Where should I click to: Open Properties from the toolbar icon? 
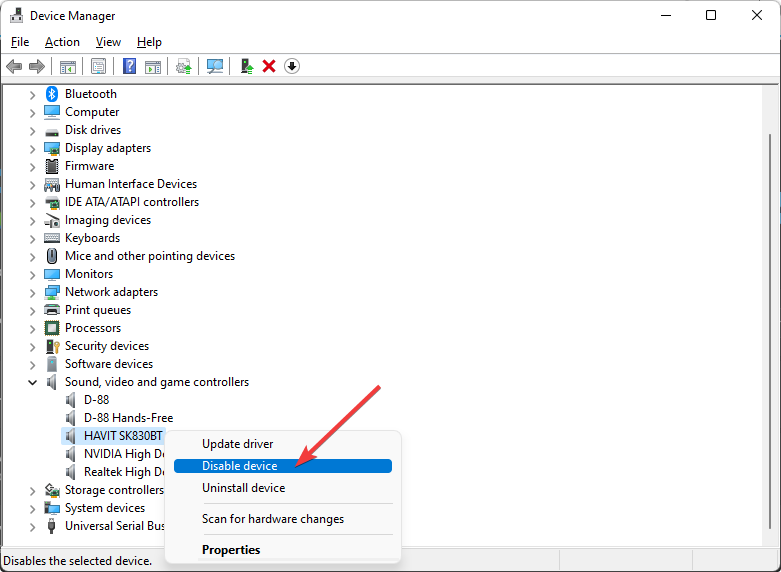(98, 66)
